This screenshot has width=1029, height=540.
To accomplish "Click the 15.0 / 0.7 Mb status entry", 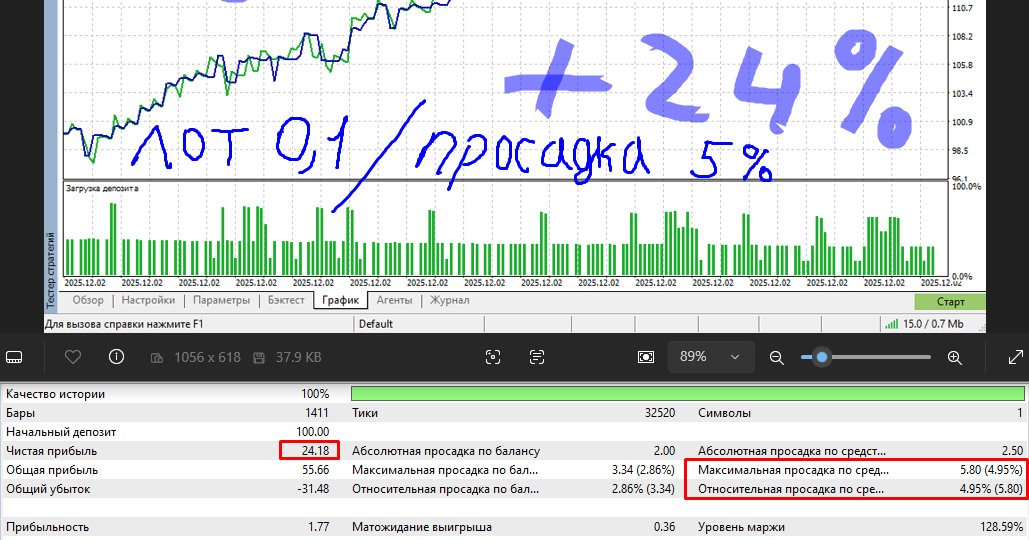I will pos(933,323).
